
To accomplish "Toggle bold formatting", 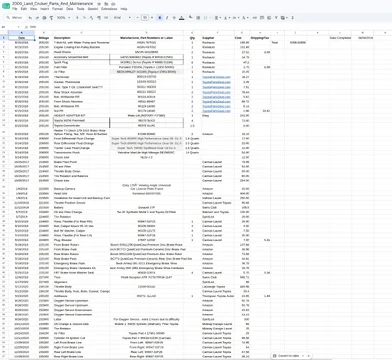I will (160, 18).
